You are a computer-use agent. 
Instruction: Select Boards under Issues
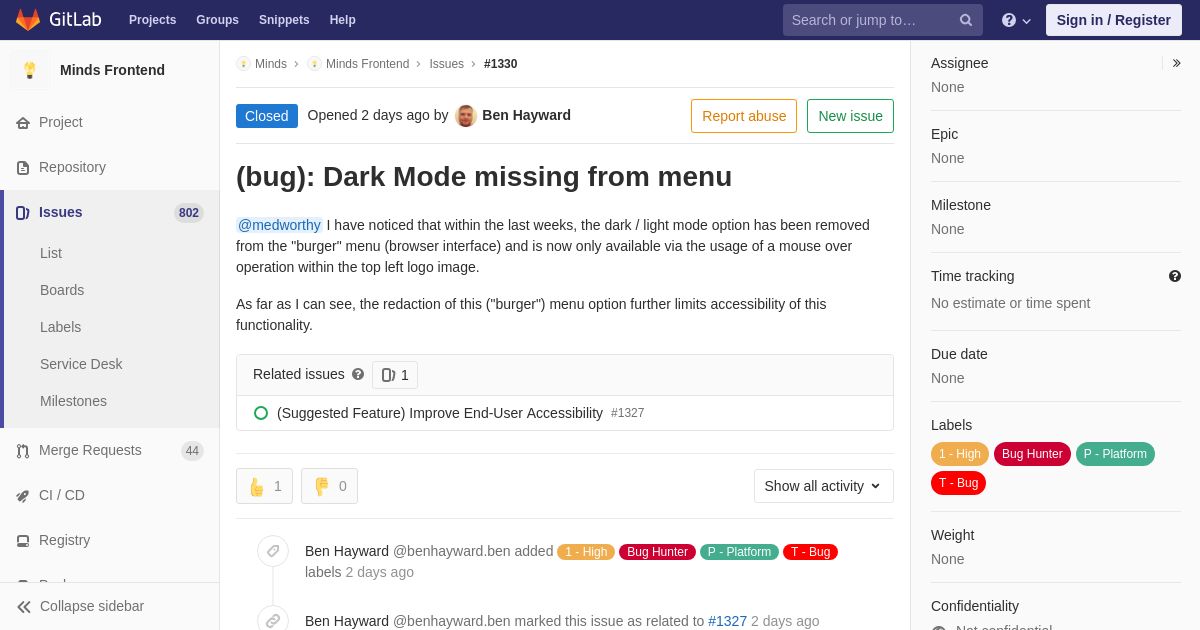62,290
